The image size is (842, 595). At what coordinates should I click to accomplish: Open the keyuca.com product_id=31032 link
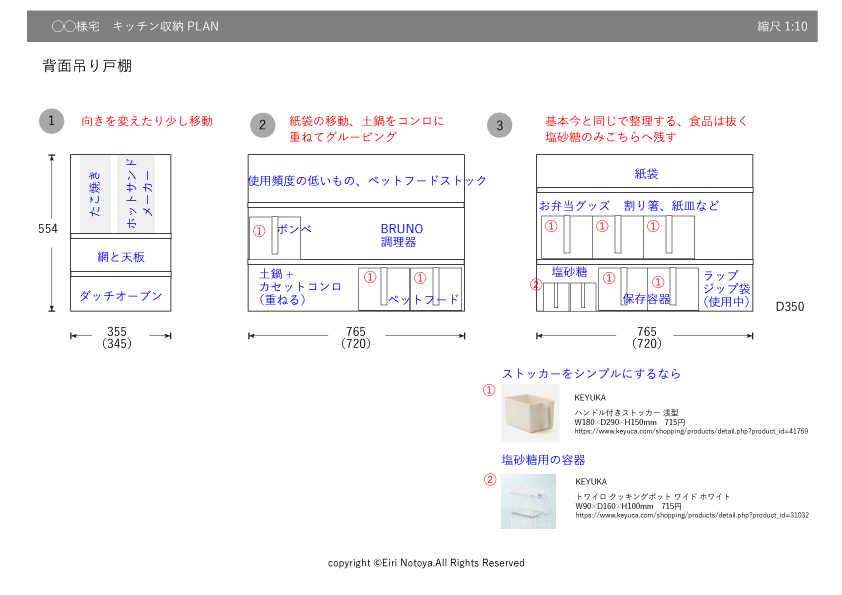tap(691, 515)
